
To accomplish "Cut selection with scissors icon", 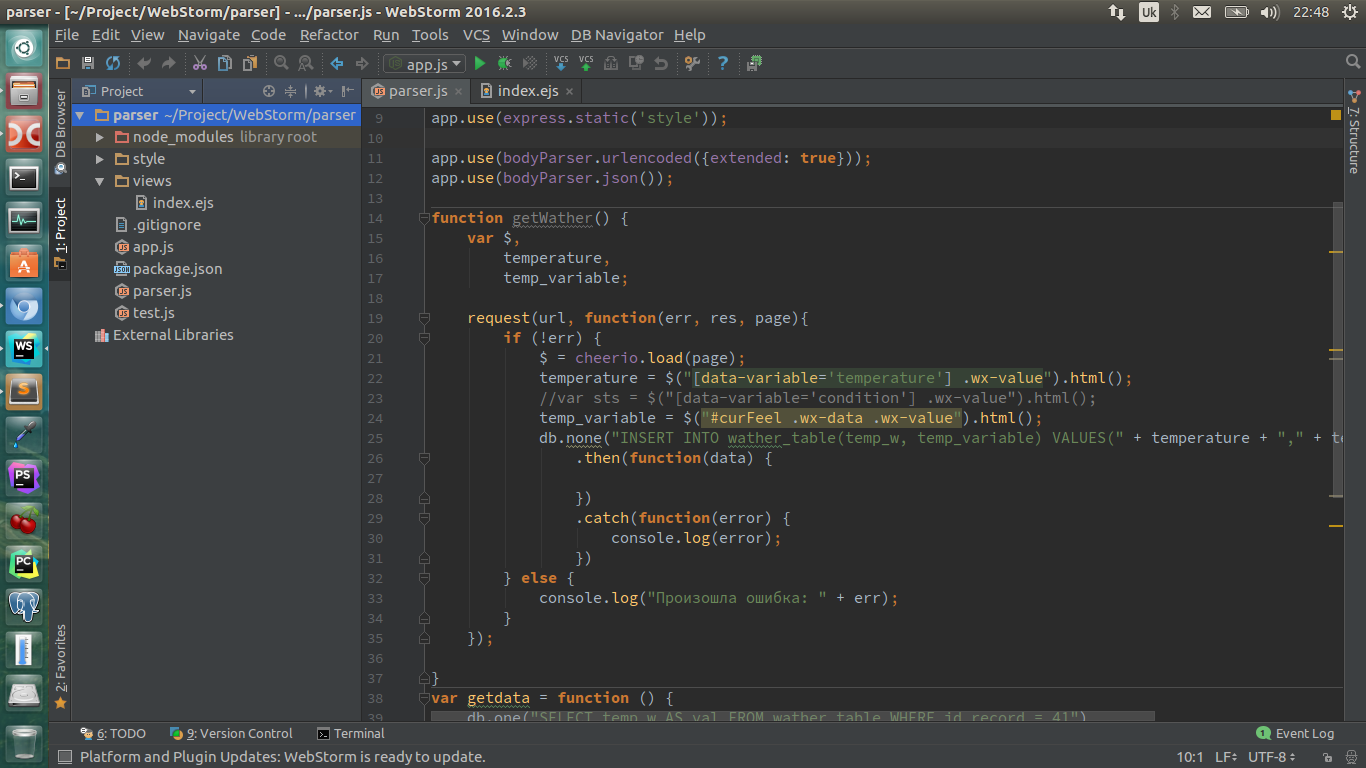I will (x=199, y=63).
